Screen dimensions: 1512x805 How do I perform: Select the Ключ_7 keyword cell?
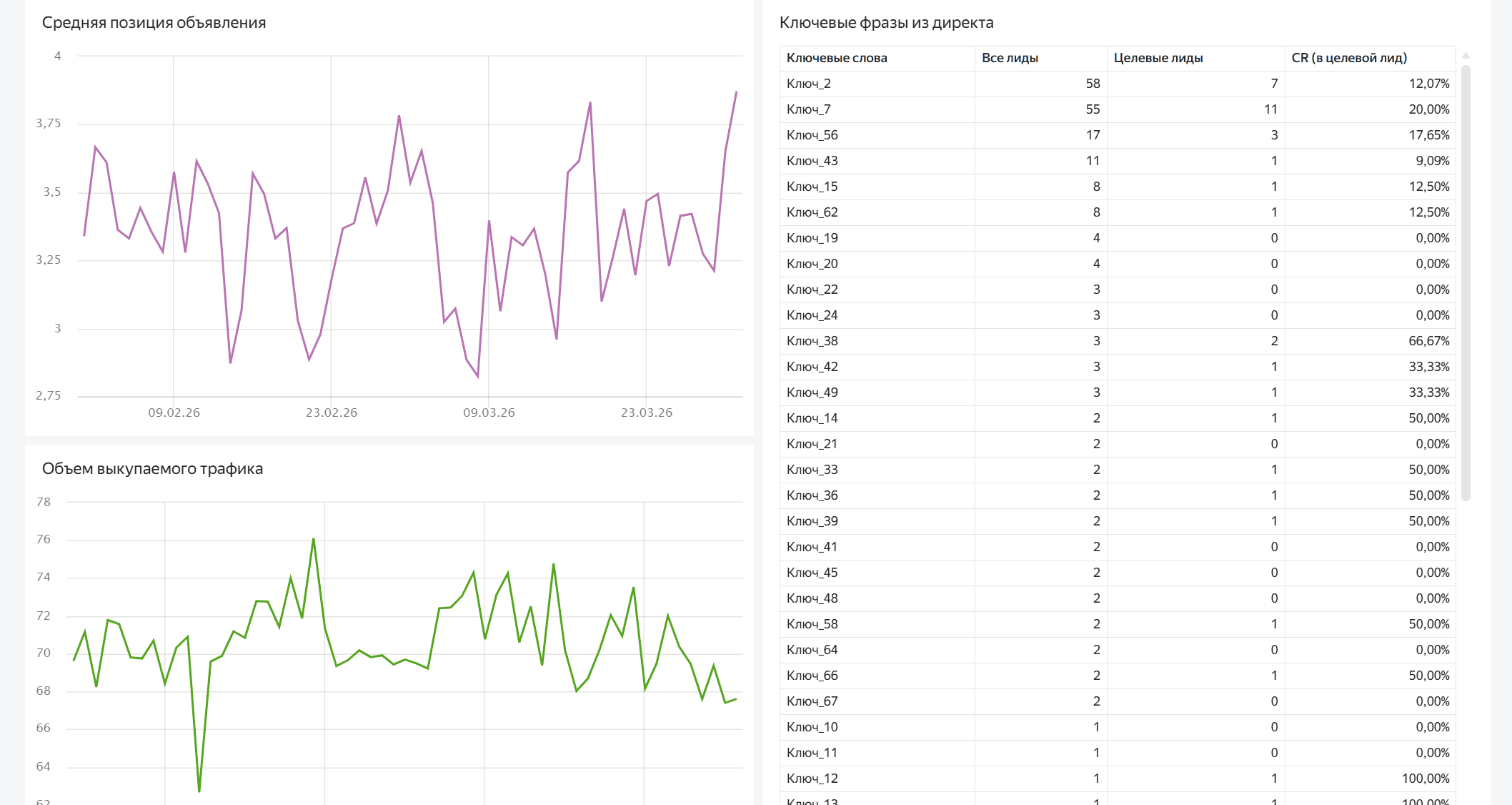(808, 109)
